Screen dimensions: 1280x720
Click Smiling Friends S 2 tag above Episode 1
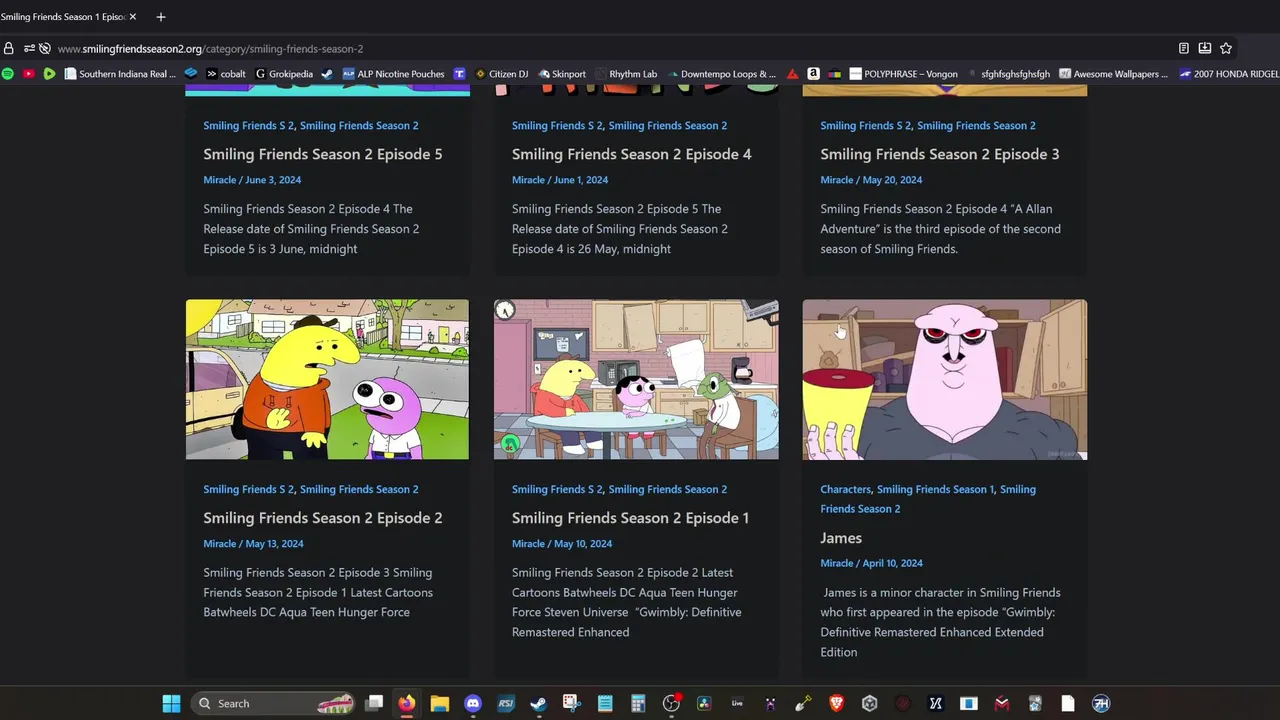[x=557, y=489]
